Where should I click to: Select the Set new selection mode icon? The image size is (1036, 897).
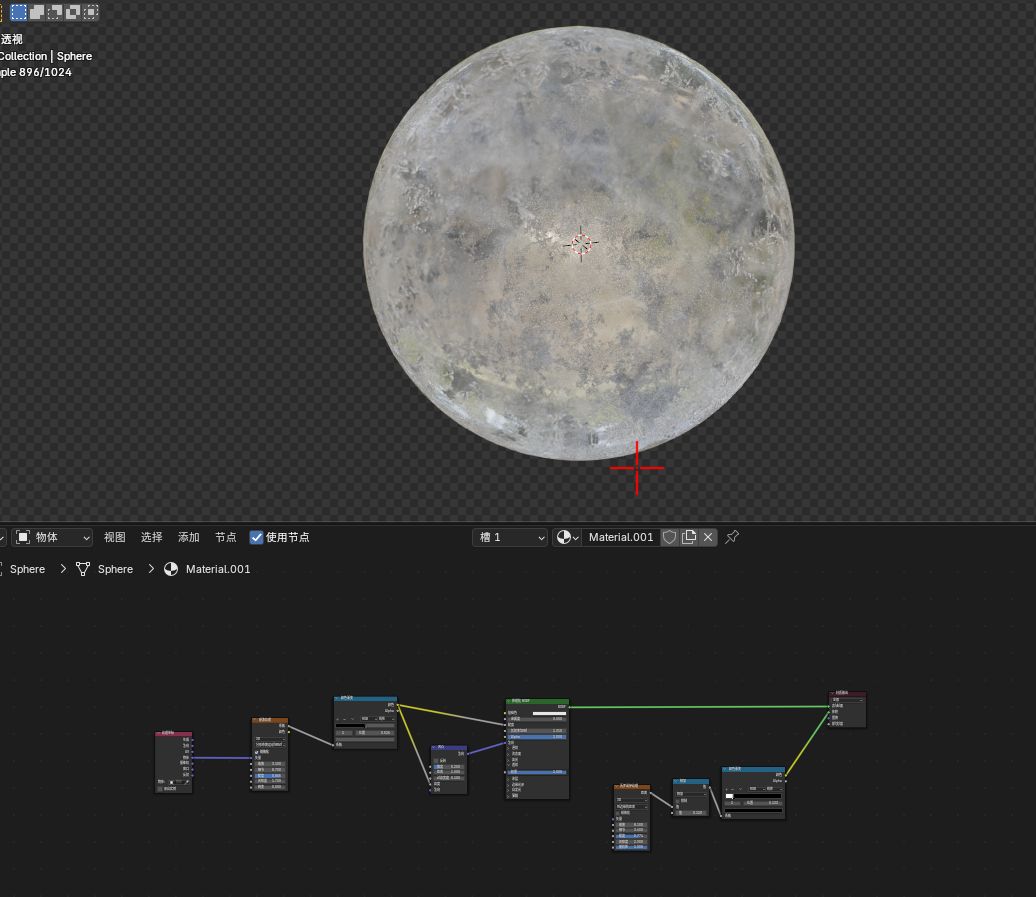click(x=19, y=12)
